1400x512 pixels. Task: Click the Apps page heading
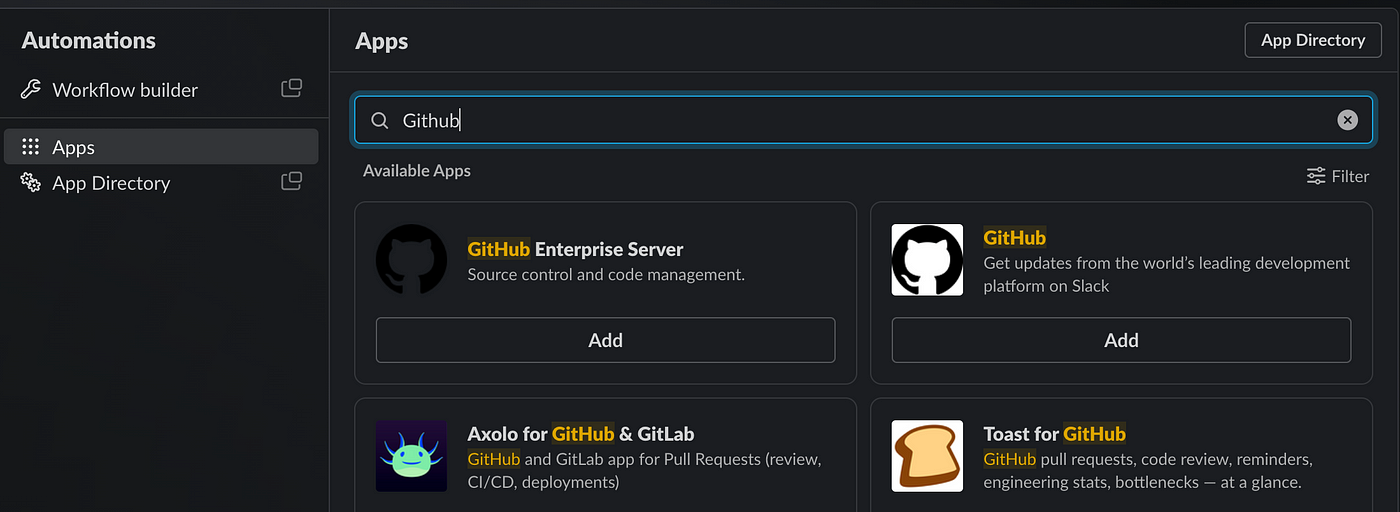click(382, 41)
